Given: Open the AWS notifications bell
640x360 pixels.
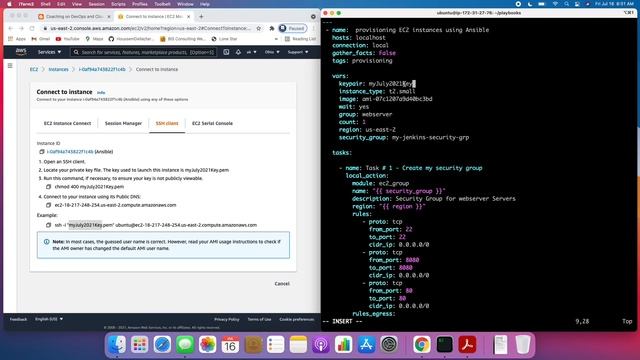Looking at the screenshot, I should pos(238,52).
